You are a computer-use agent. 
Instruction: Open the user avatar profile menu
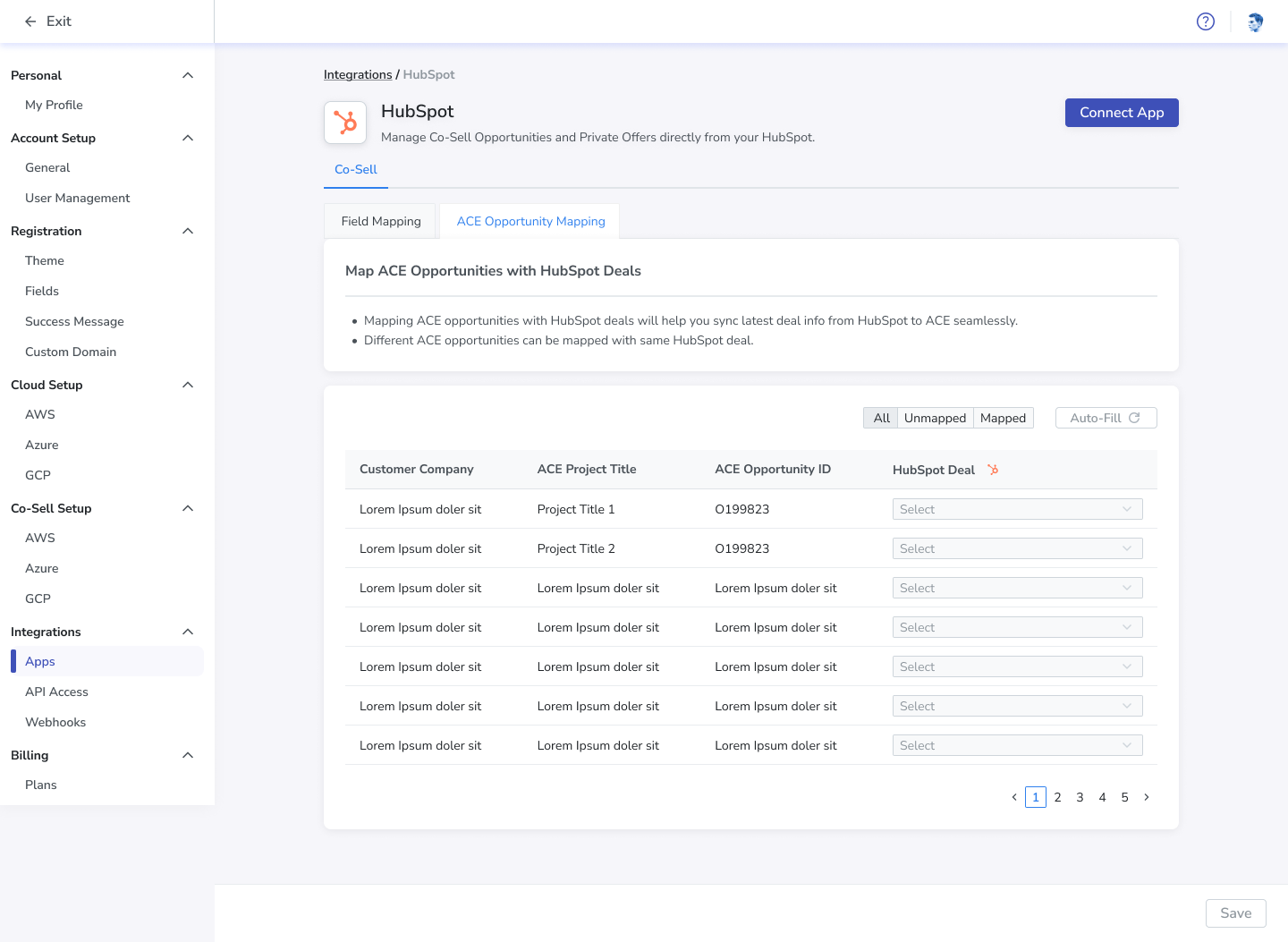point(1256,21)
